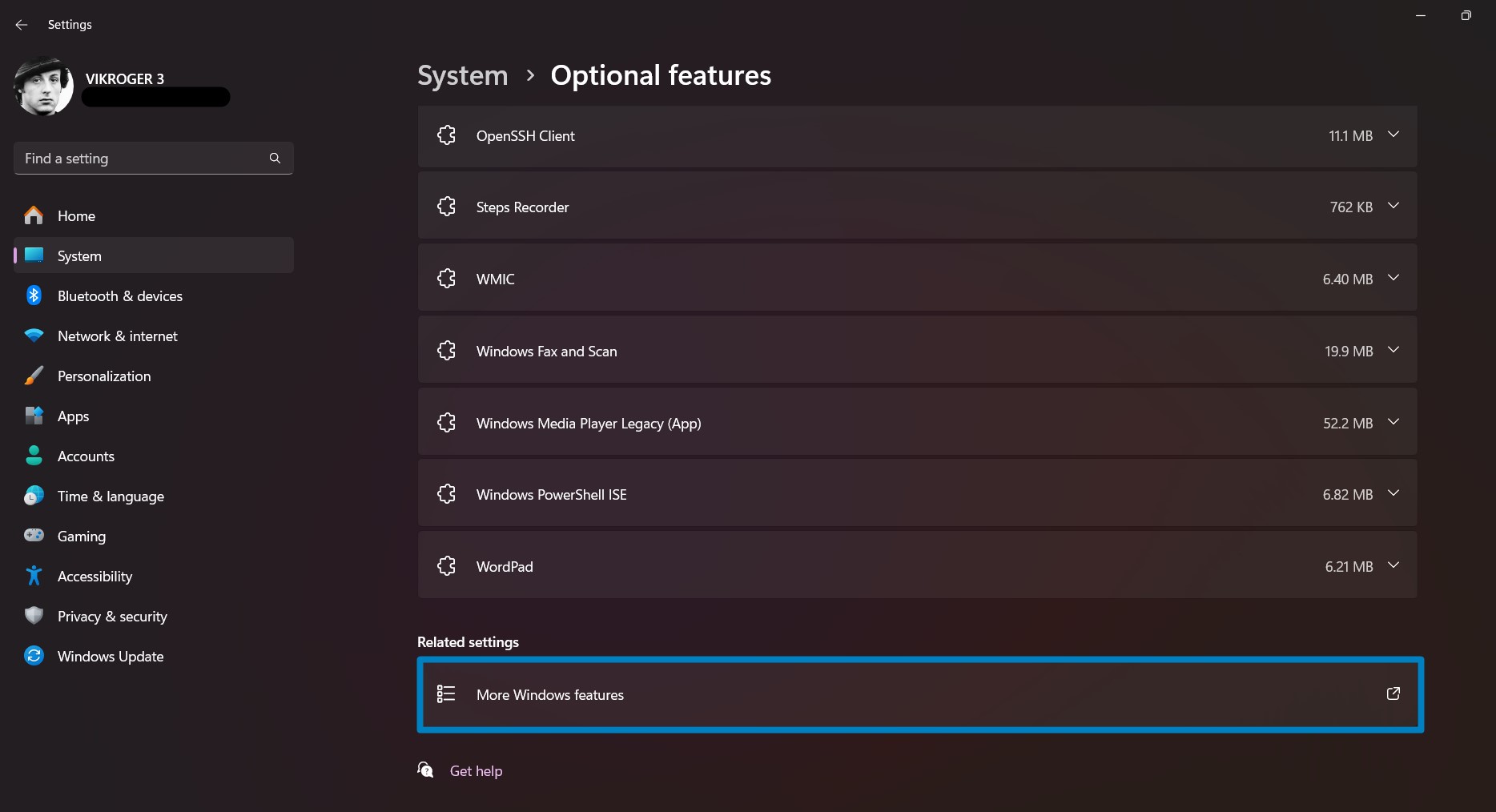Click the Windows Fax and Scan icon
Screen dimensions: 1496x812
click(446, 351)
